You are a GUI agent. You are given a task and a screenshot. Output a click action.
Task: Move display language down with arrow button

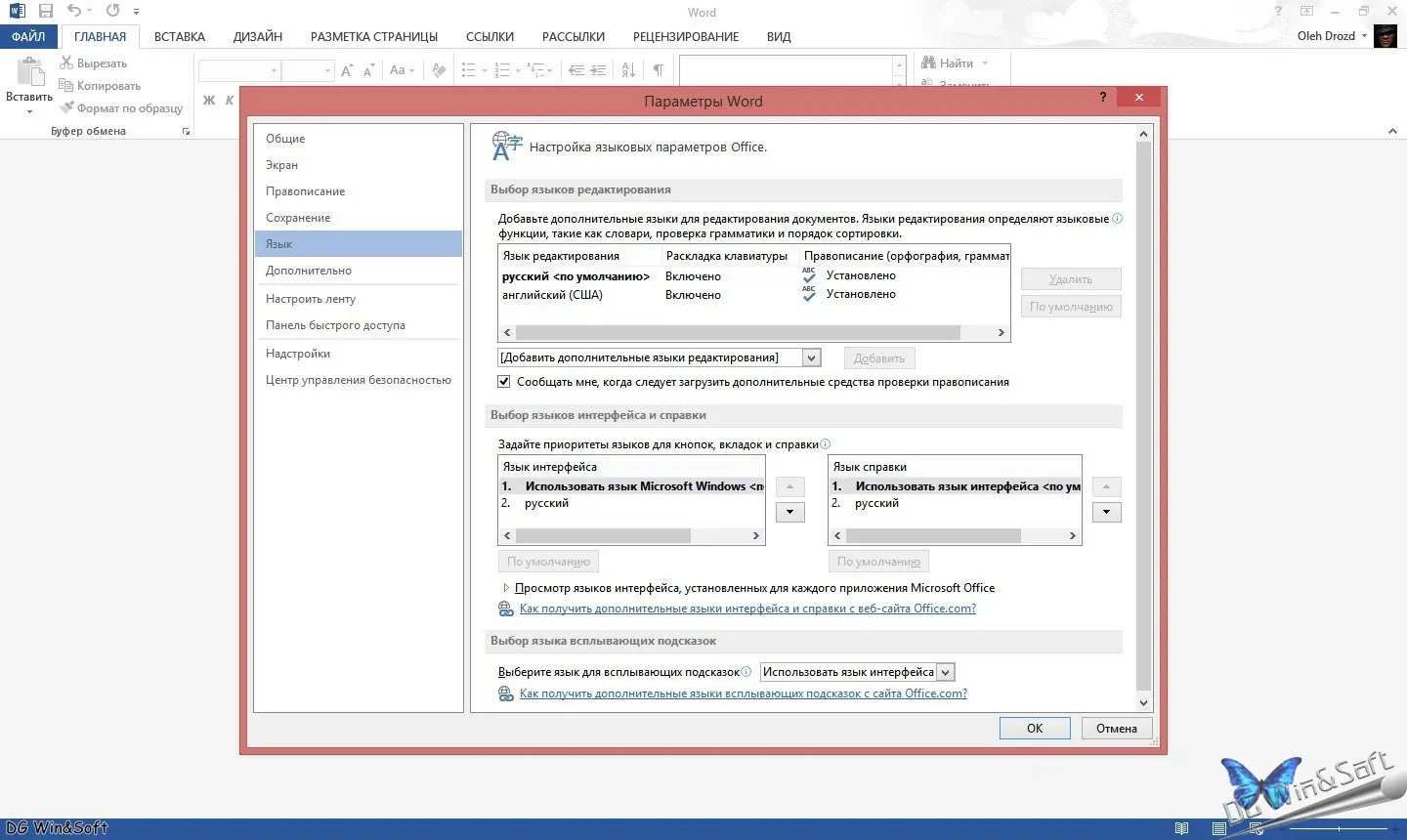coord(789,512)
